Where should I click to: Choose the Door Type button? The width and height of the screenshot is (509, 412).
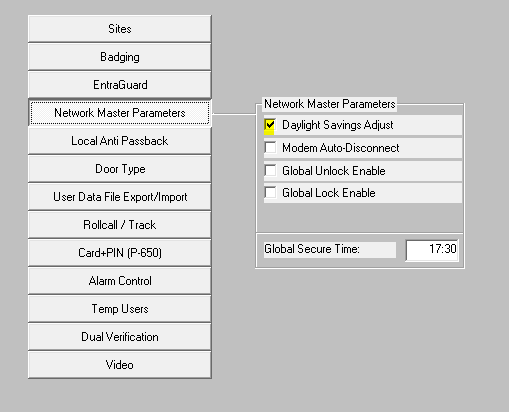pos(120,169)
